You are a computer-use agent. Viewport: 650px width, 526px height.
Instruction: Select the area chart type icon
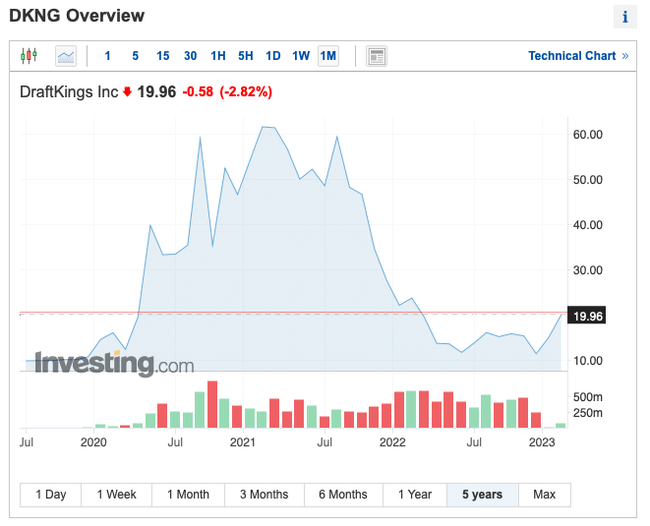click(x=66, y=56)
